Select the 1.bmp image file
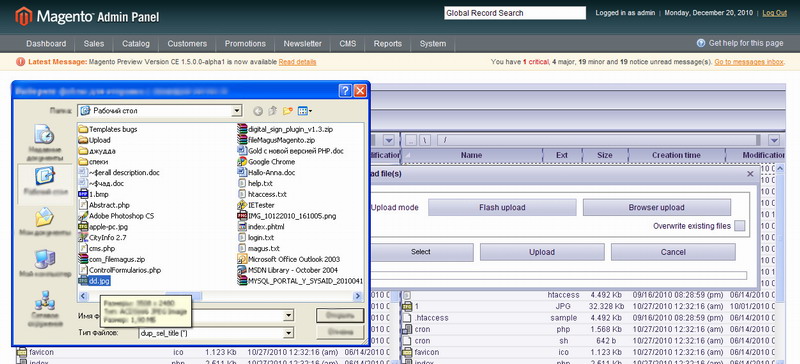The width and height of the screenshot is (800, 364). pos(93,194)
